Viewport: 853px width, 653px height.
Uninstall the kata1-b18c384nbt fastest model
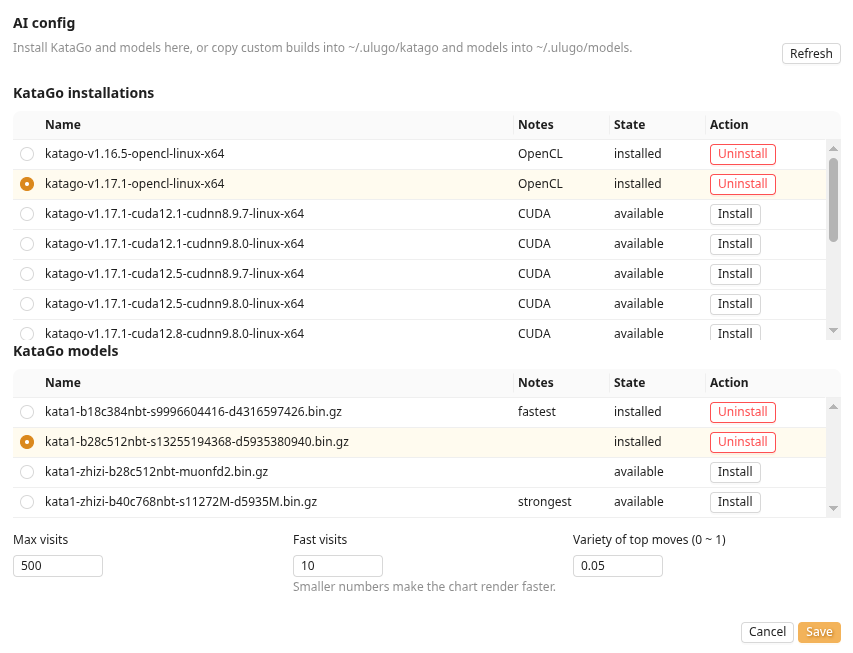(x=743, y=412)
